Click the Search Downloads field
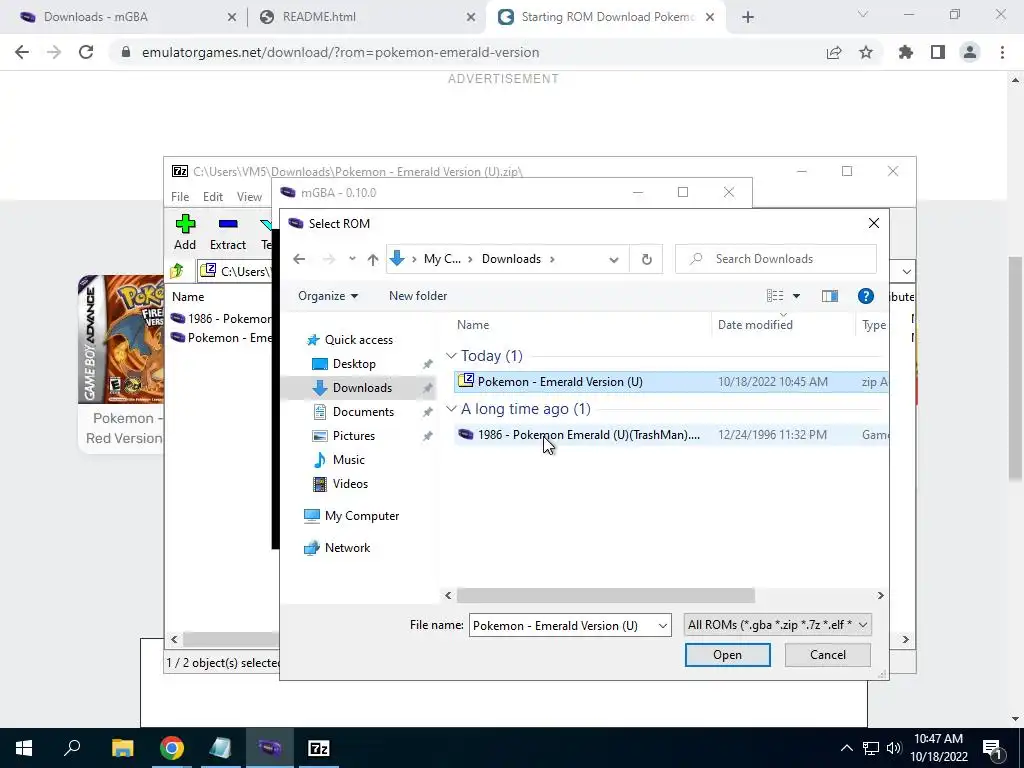This screenshot has width=1024, height=768. 776,259
